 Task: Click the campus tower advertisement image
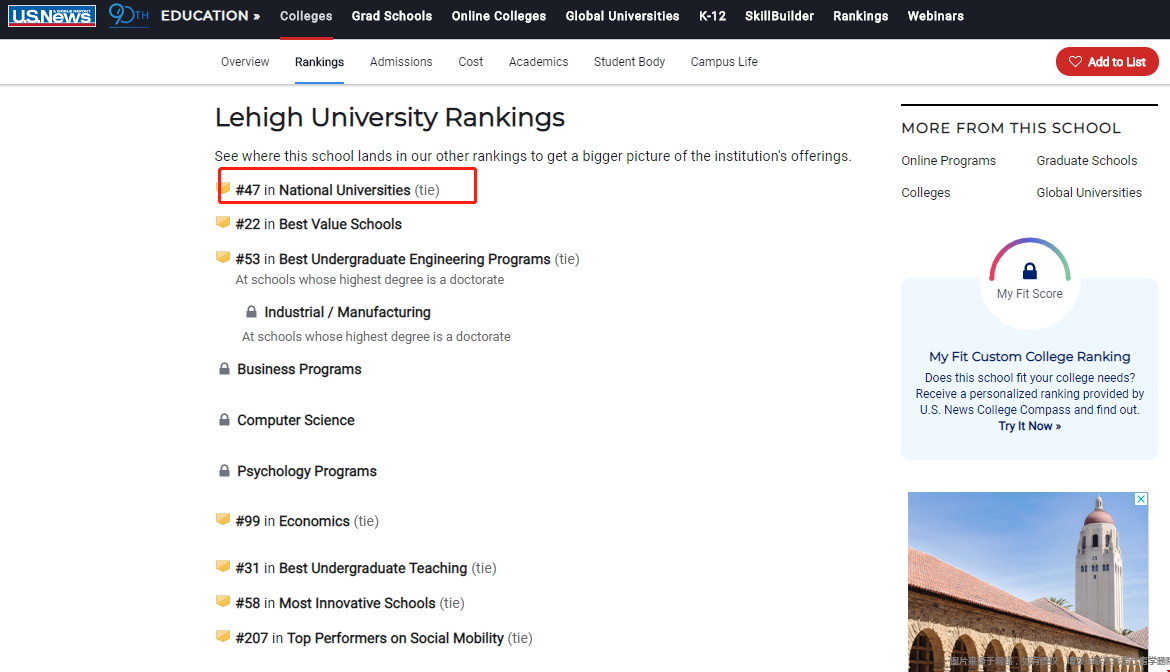tap(1028, 582)
